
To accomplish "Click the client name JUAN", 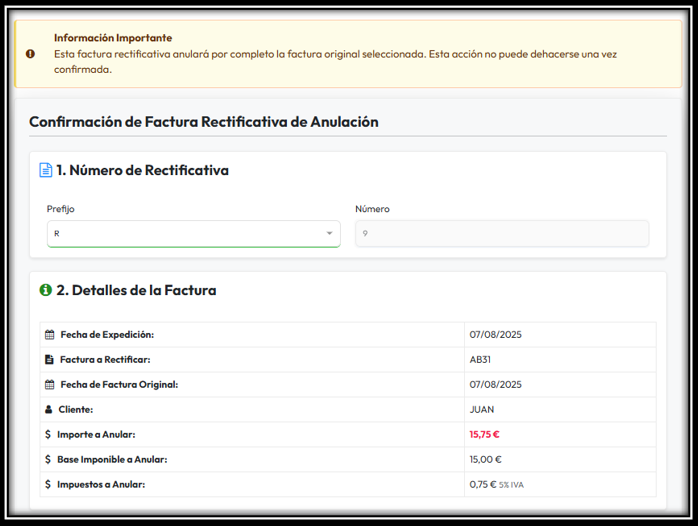I will point(481,410).
